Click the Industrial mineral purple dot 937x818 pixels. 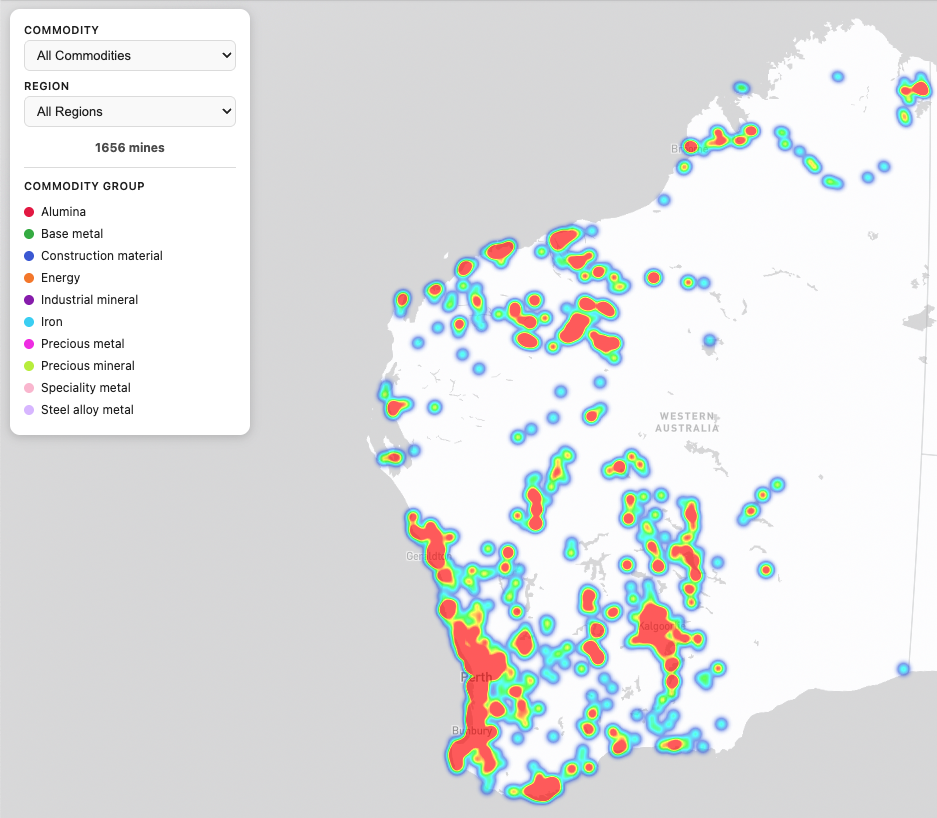tap(29, 300)
